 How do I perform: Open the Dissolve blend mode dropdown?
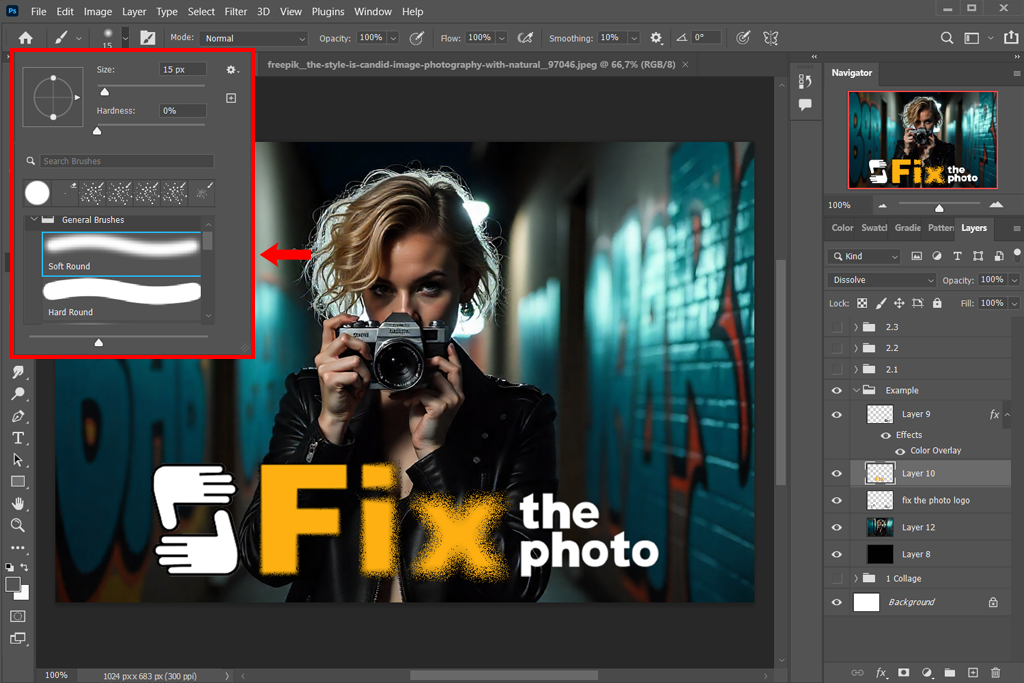point(882,280)
